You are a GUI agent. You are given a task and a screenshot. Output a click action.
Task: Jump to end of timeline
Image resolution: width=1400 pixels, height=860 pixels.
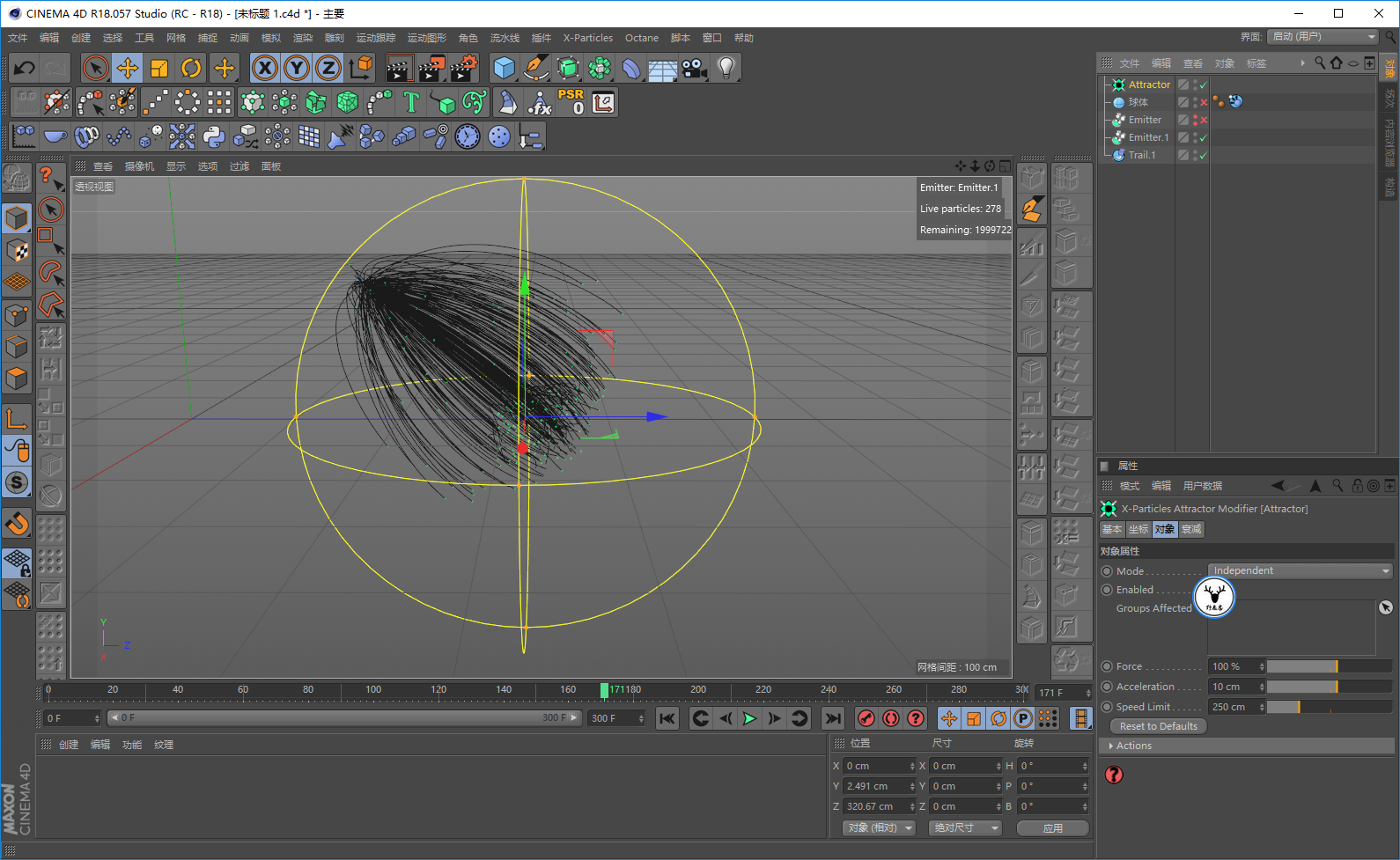tap(832, 718)
